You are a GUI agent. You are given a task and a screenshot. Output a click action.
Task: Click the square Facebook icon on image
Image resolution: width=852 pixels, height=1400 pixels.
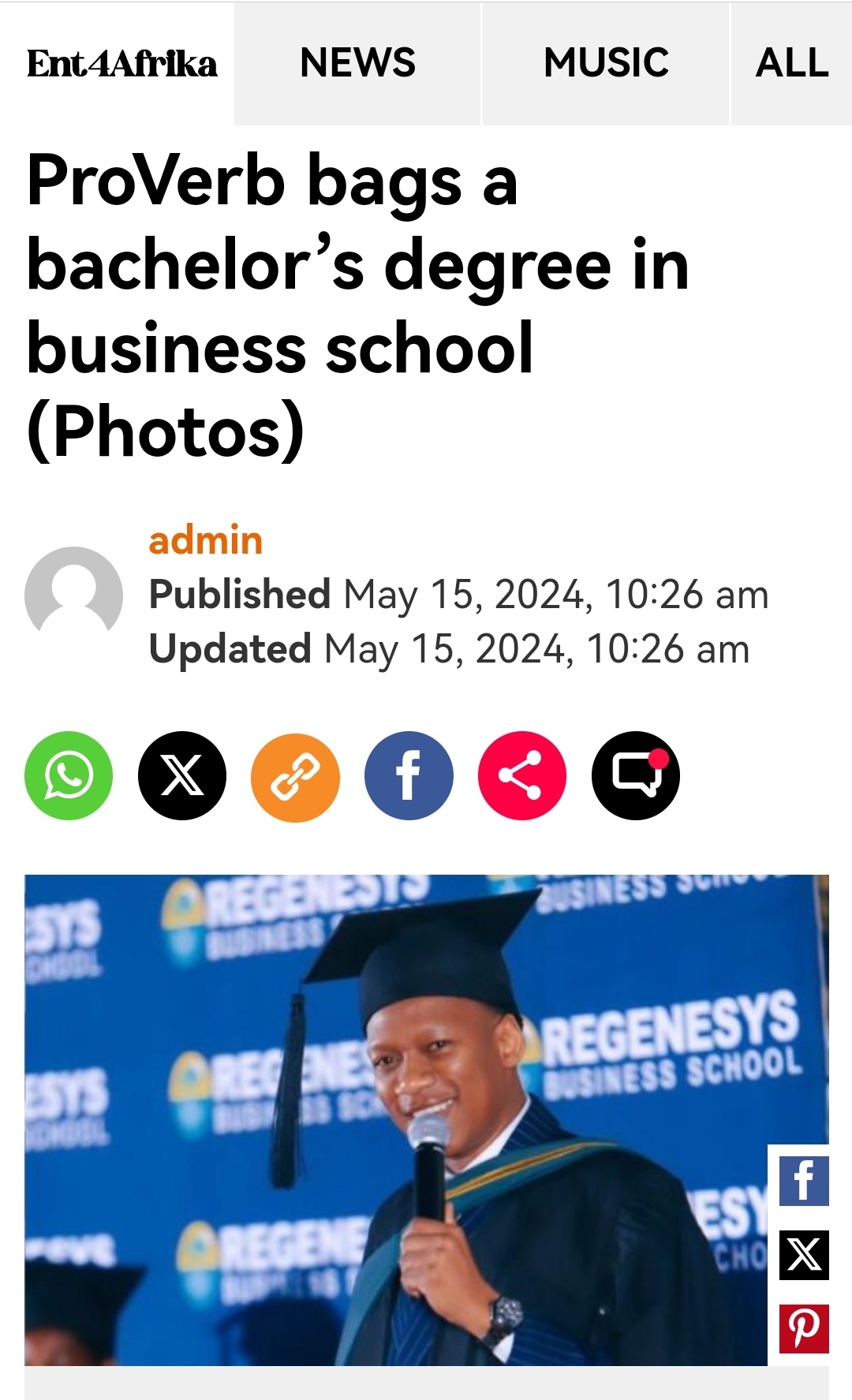point(804,1181)
